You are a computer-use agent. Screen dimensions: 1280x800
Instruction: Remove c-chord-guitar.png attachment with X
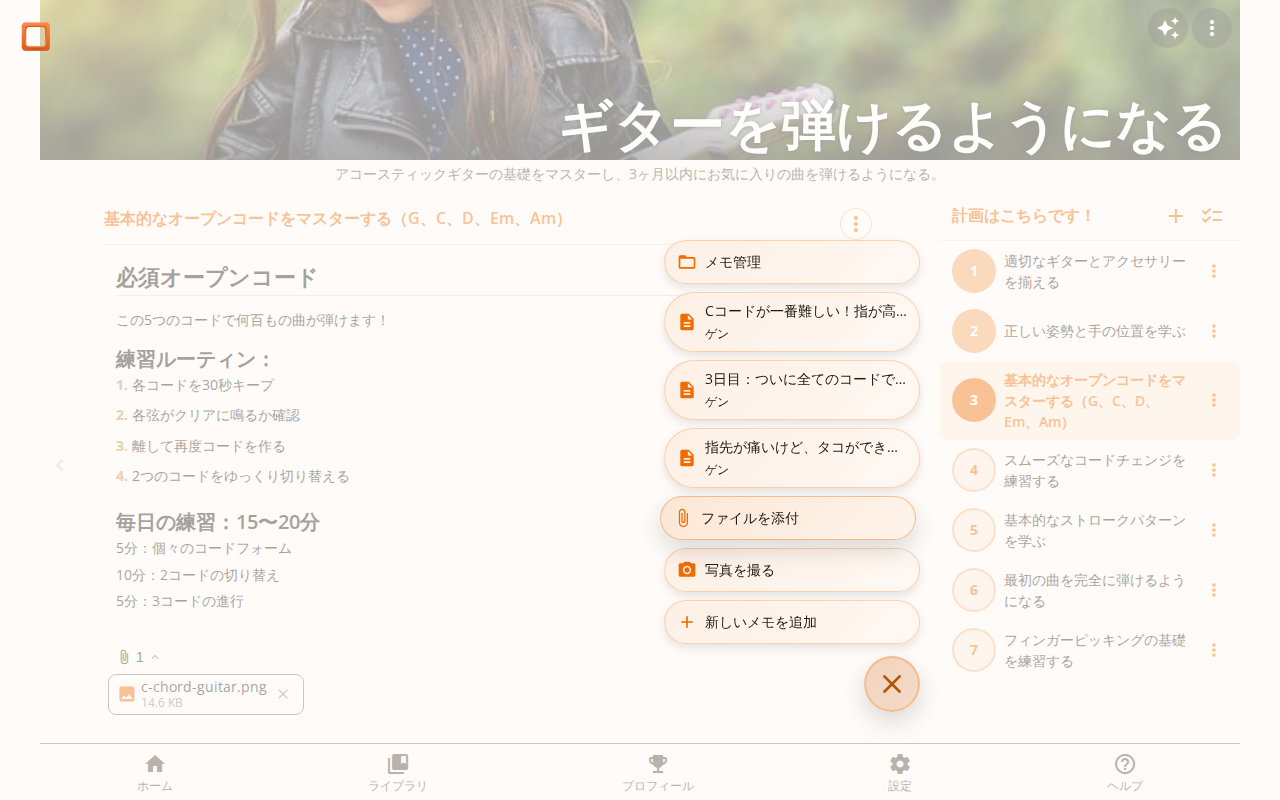coord(283,694)
